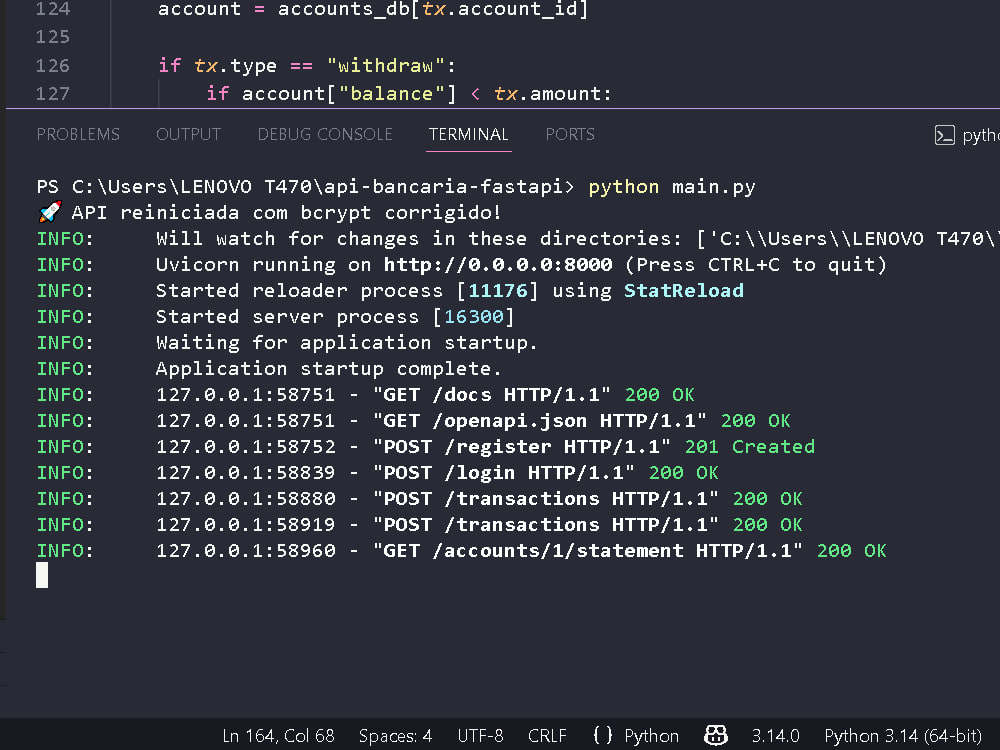
Task: Open the DEBUG CONSOLE tab
Action: click(x=325, y=134)
